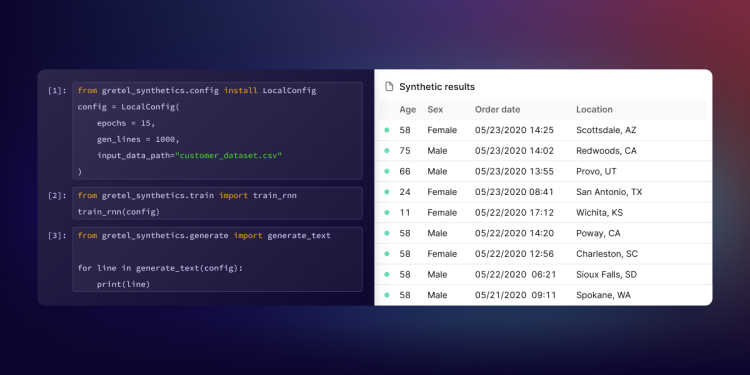Click the green status dot for Poway, CA row
This screenshot has width=750, height=375.
click(387, 233)
